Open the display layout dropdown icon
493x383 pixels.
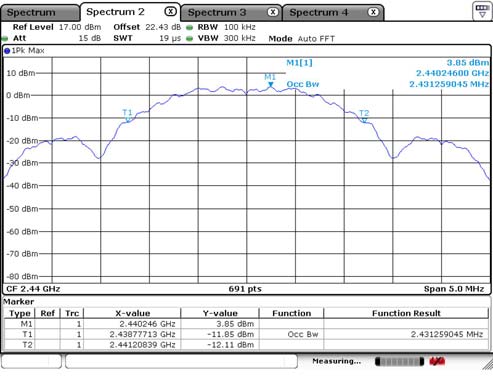tap(482, 11)
